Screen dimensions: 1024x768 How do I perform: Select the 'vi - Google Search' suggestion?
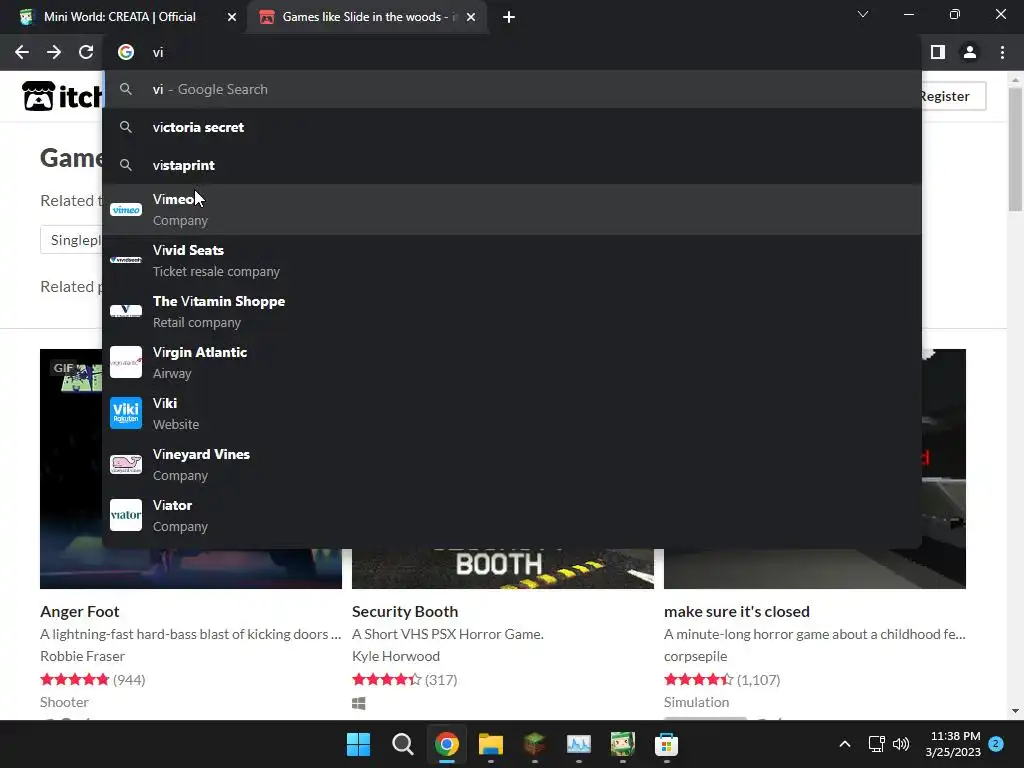[512, 89]
